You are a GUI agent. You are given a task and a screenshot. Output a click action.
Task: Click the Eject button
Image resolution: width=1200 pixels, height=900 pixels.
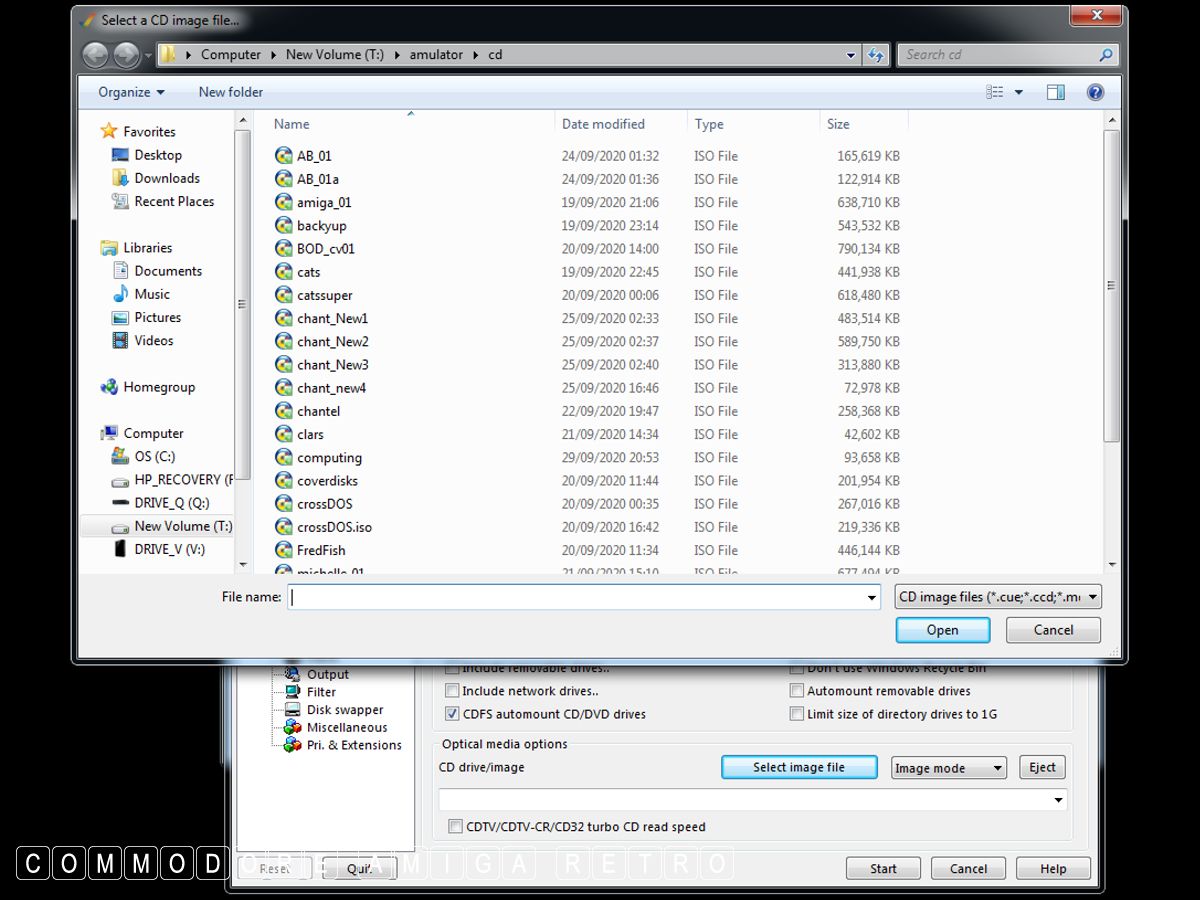(1042, 767)
